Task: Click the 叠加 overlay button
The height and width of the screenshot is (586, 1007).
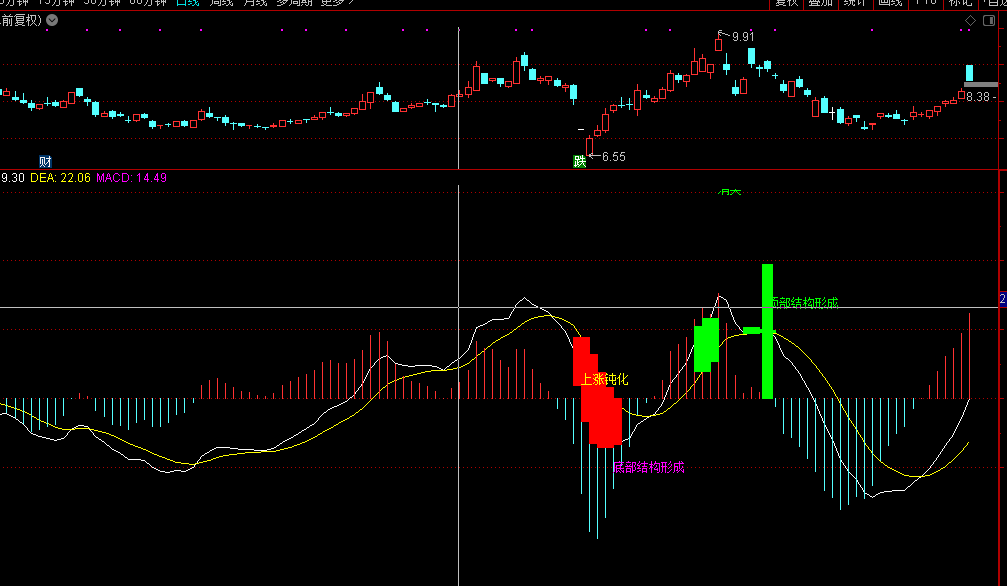Action: point(820,3)
